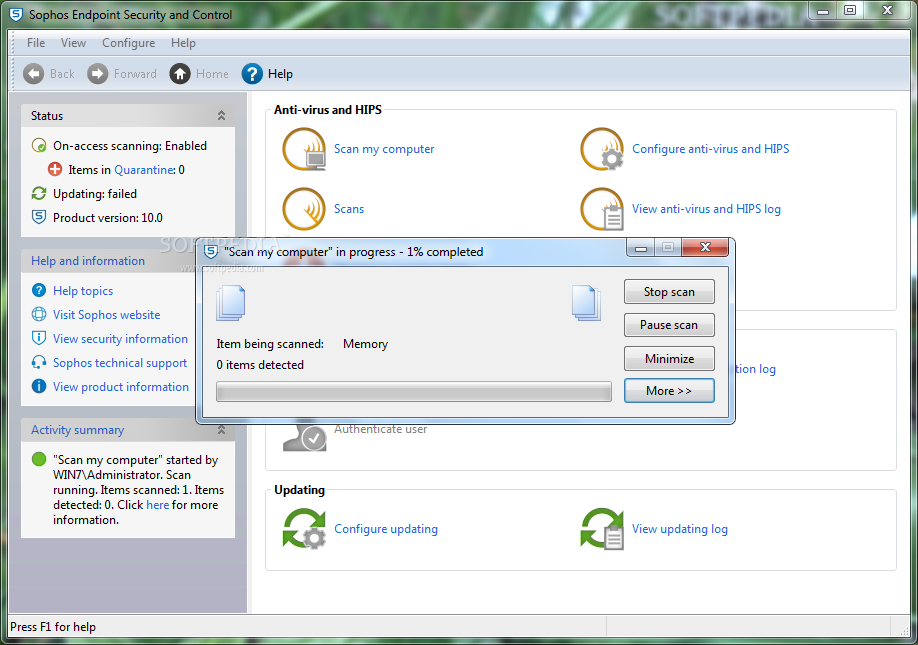
Task: Open the File menu
Action: click(x=36, y=43)
